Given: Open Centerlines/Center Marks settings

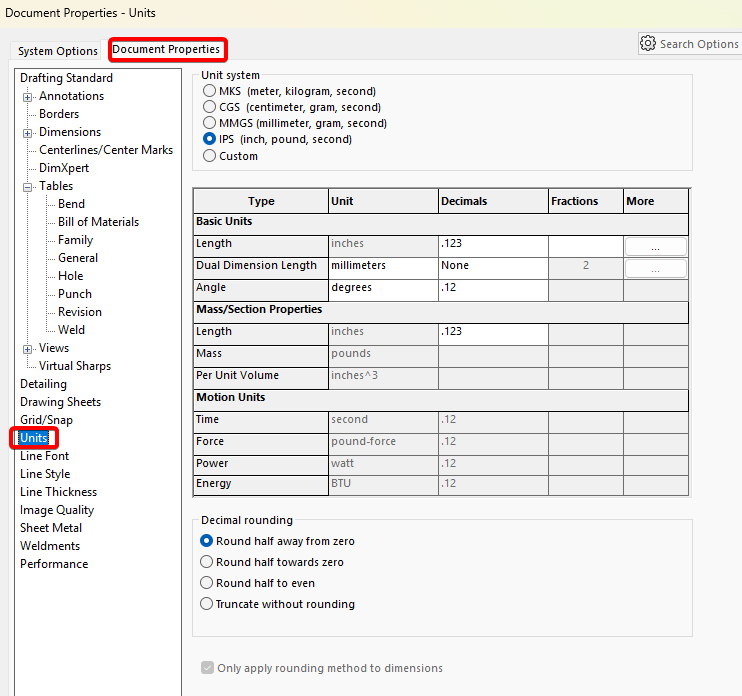Looking at the screenshot, I should coord(106,150).
